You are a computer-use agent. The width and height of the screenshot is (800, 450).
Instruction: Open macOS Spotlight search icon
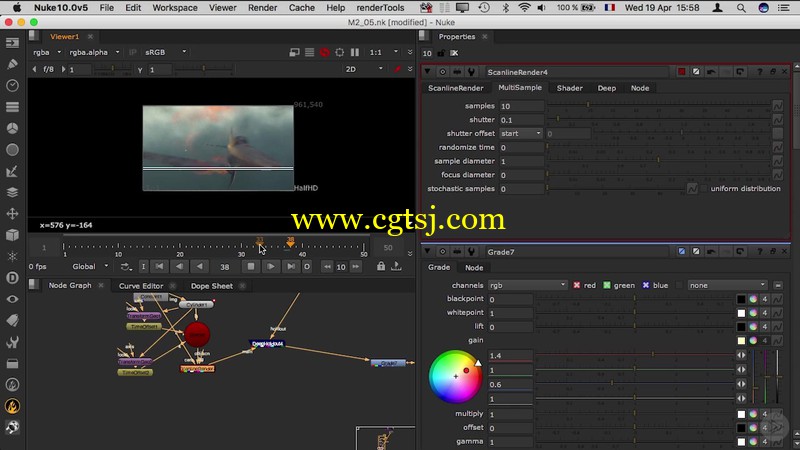pos(741,8)
